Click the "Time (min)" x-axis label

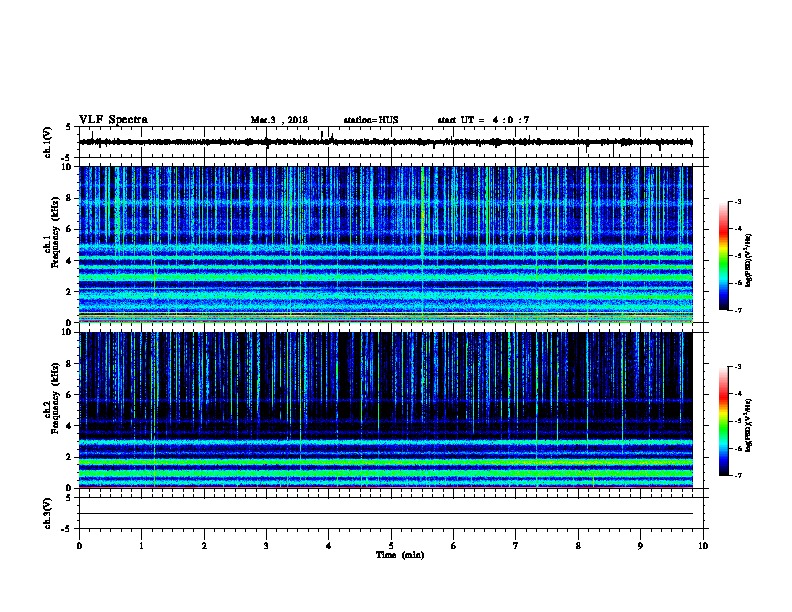click(400, 555)
